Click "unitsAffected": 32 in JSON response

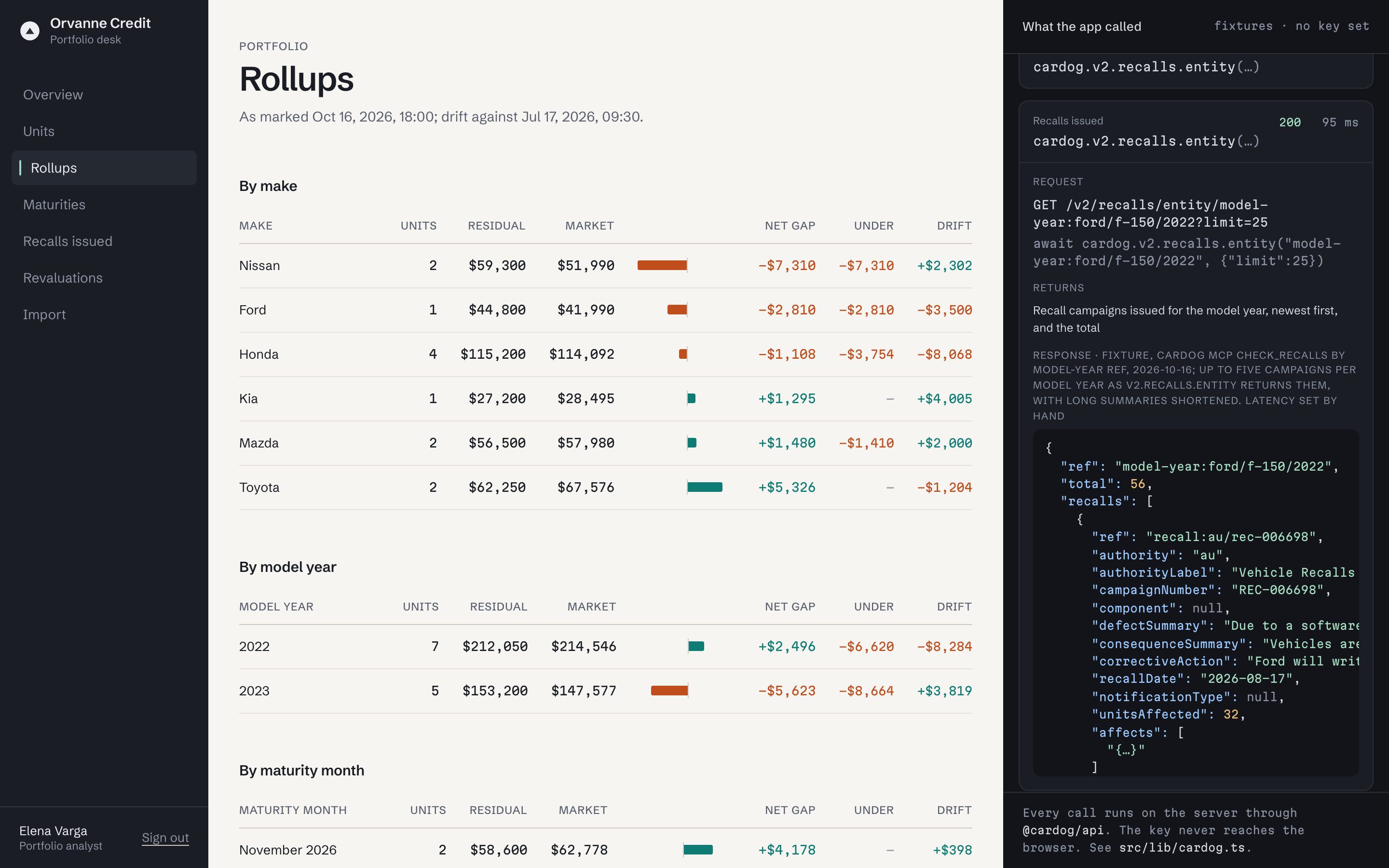click(x=1168, y=715)
